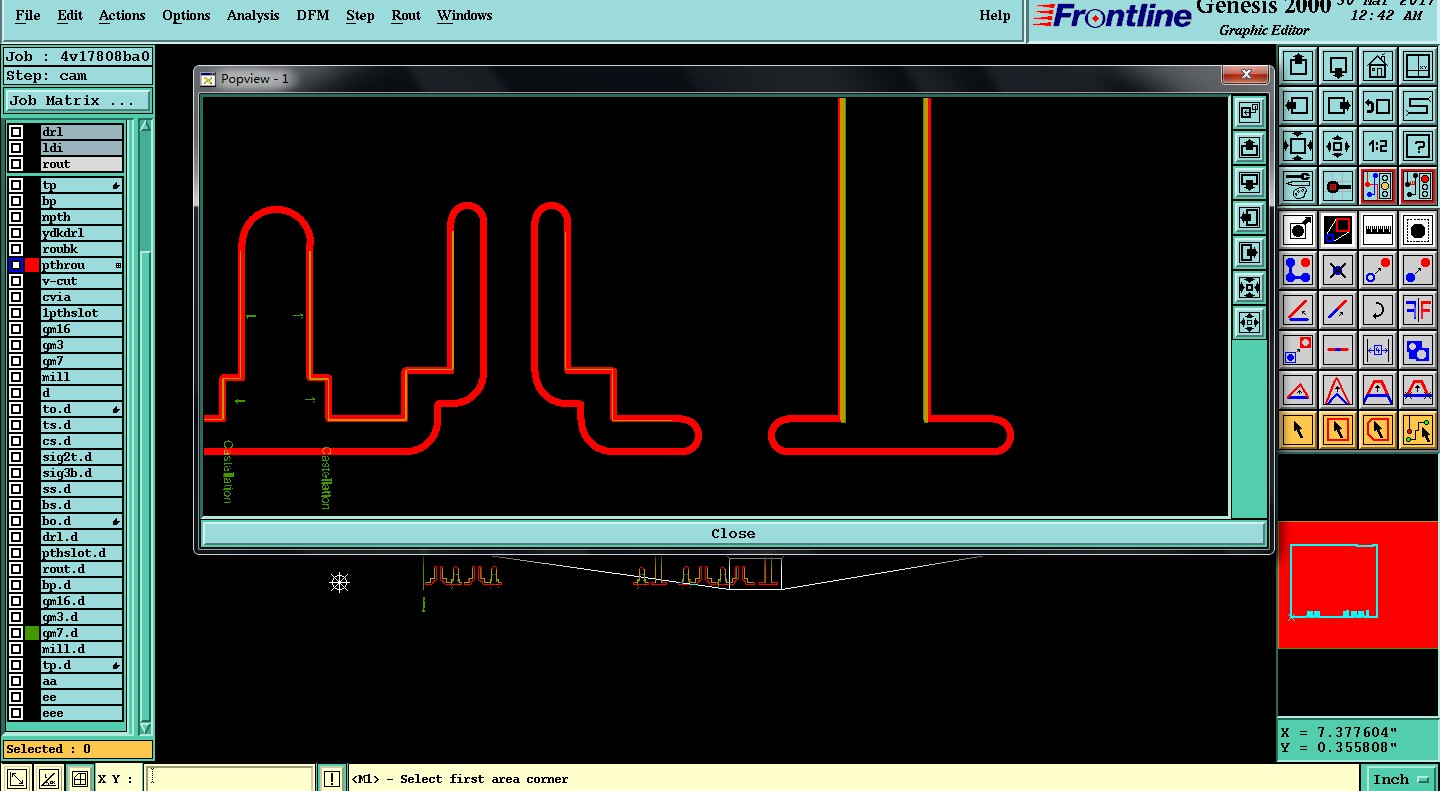This screenshot has height=791, width=1440.
Task: Click the wrench and palette settings icon
Action: point(1297,186)
